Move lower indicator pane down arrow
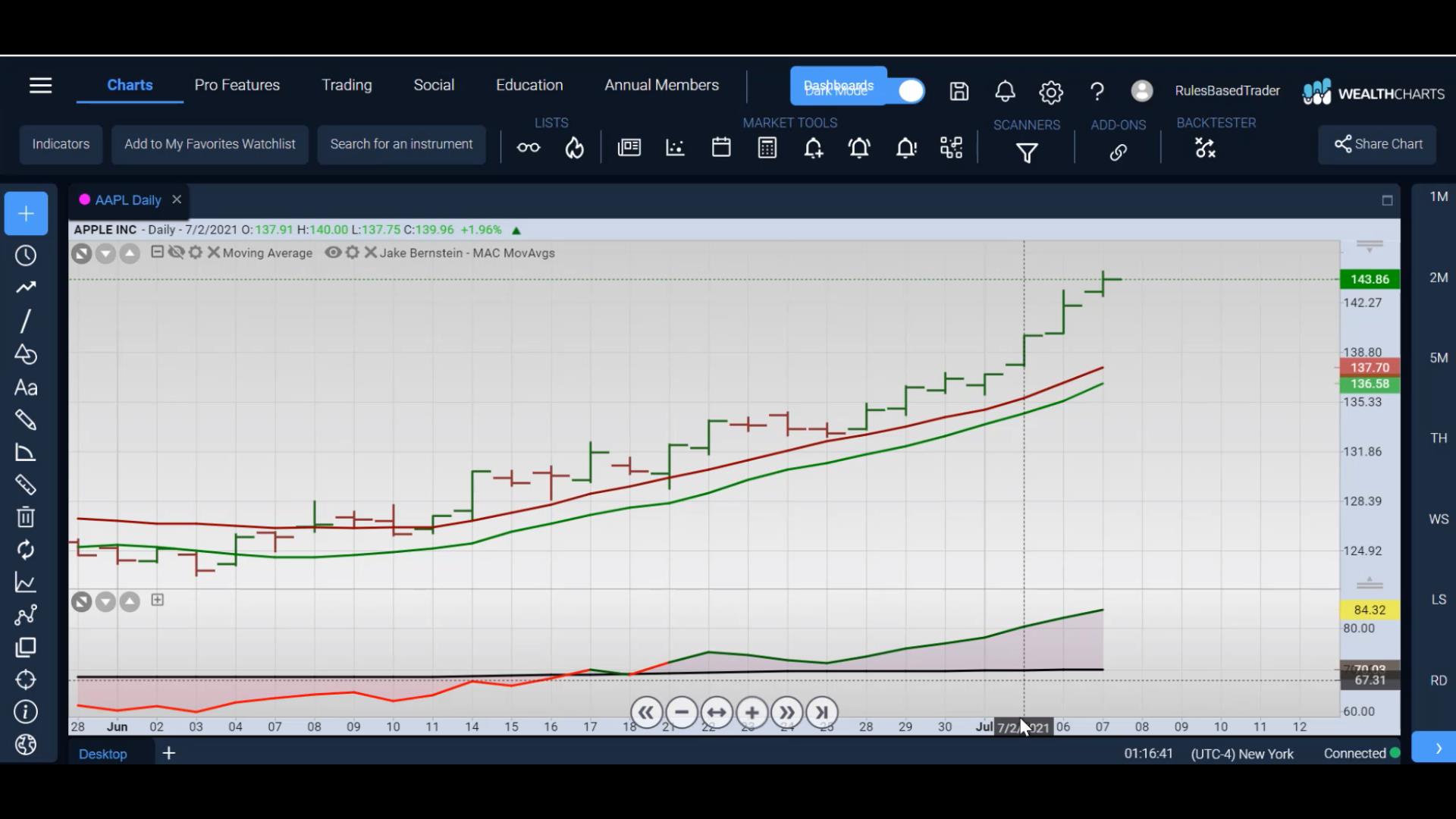Image resolution: width=1456 pixels, height=819 pixels. click(x=105, y=602)
